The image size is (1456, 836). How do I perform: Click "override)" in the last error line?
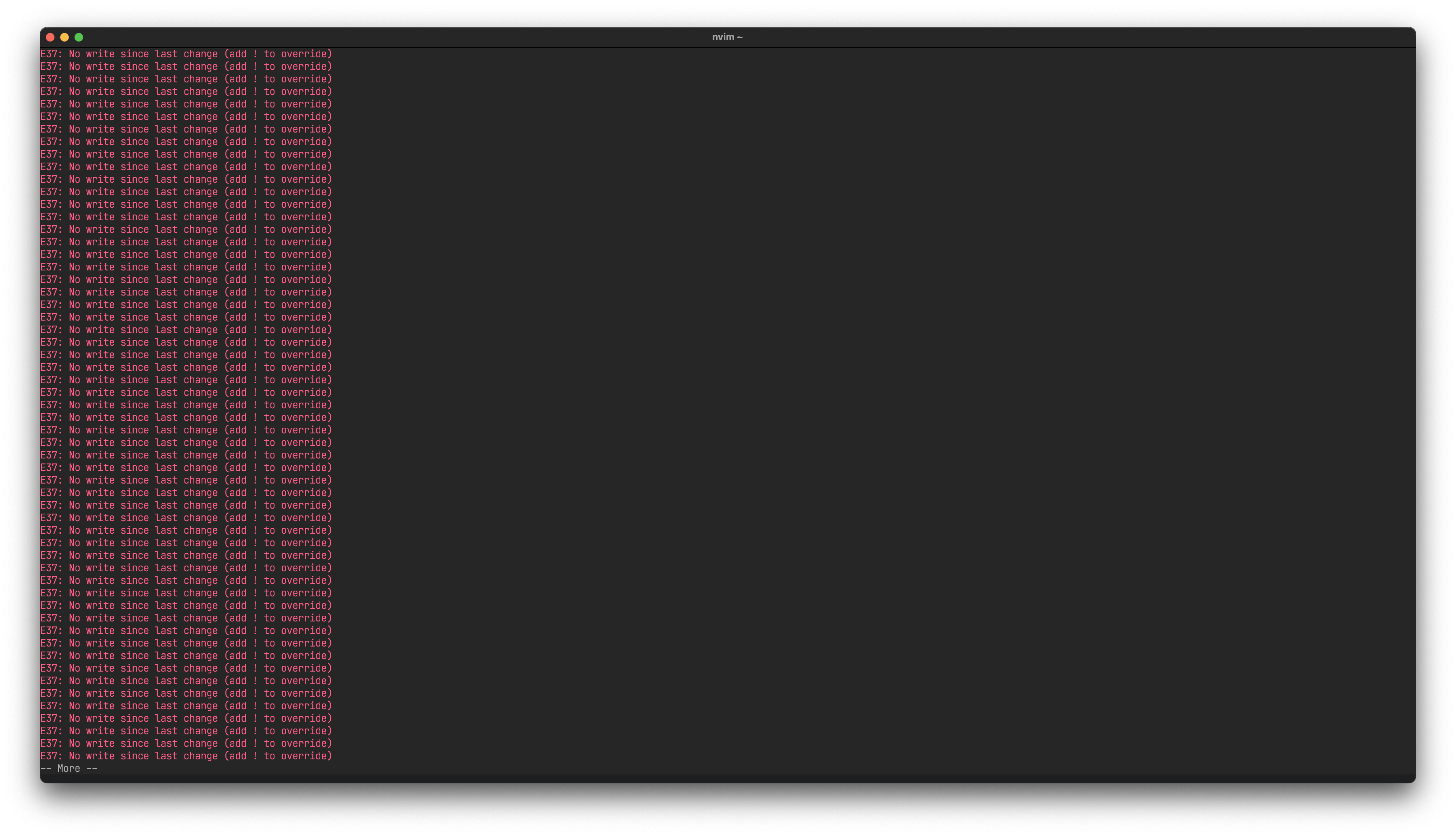click(307, 756)
